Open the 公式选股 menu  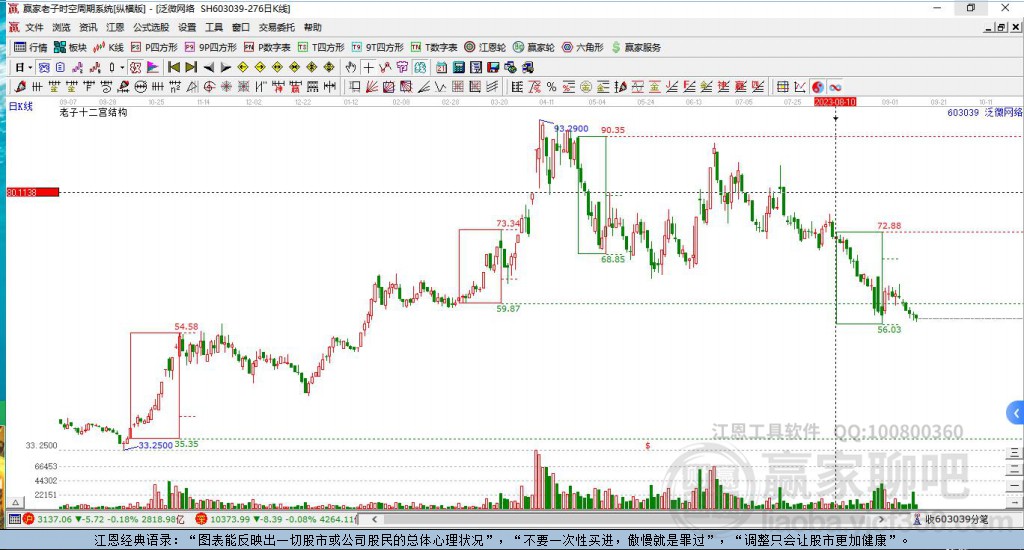151,27
